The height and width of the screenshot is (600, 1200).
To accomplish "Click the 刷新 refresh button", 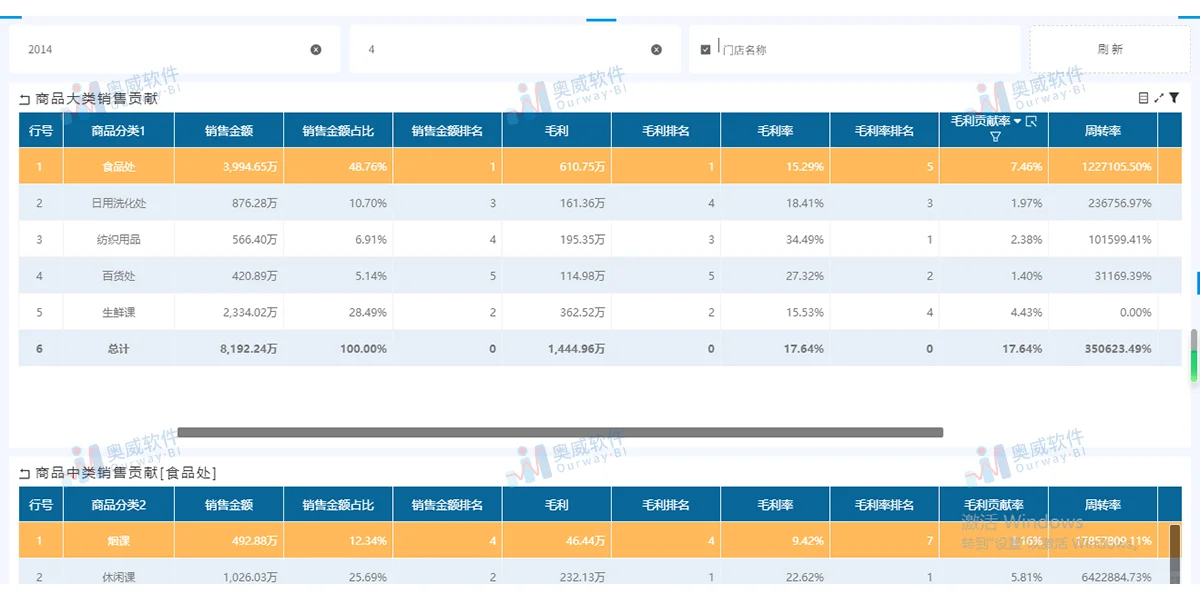I will point(1110,48).
